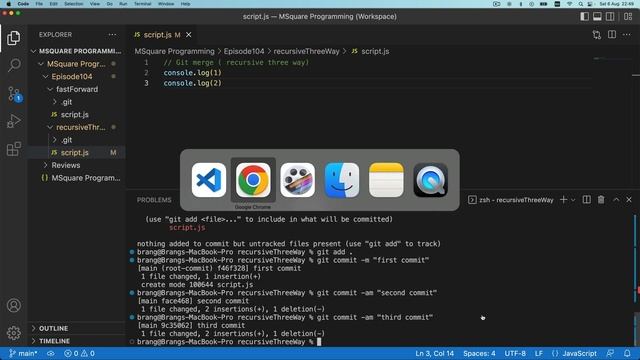
Task: Open Source Control view with badge
Action: (14, 94)
